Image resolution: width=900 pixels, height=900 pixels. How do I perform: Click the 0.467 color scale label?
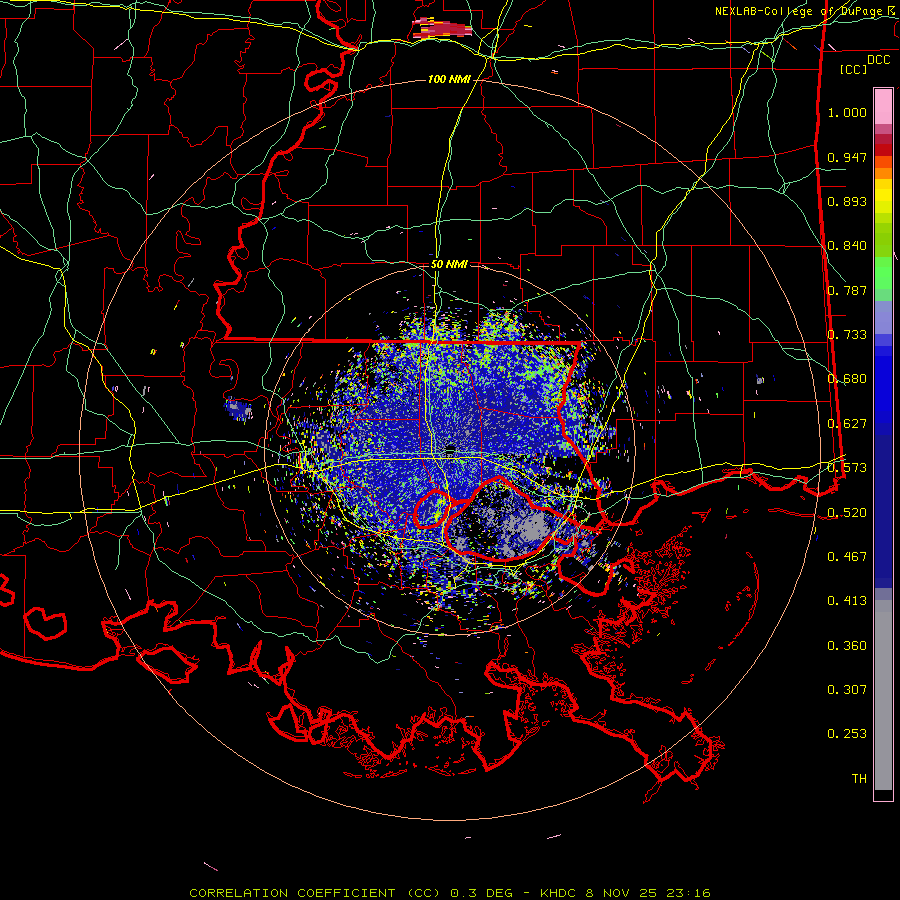point(847,557)
